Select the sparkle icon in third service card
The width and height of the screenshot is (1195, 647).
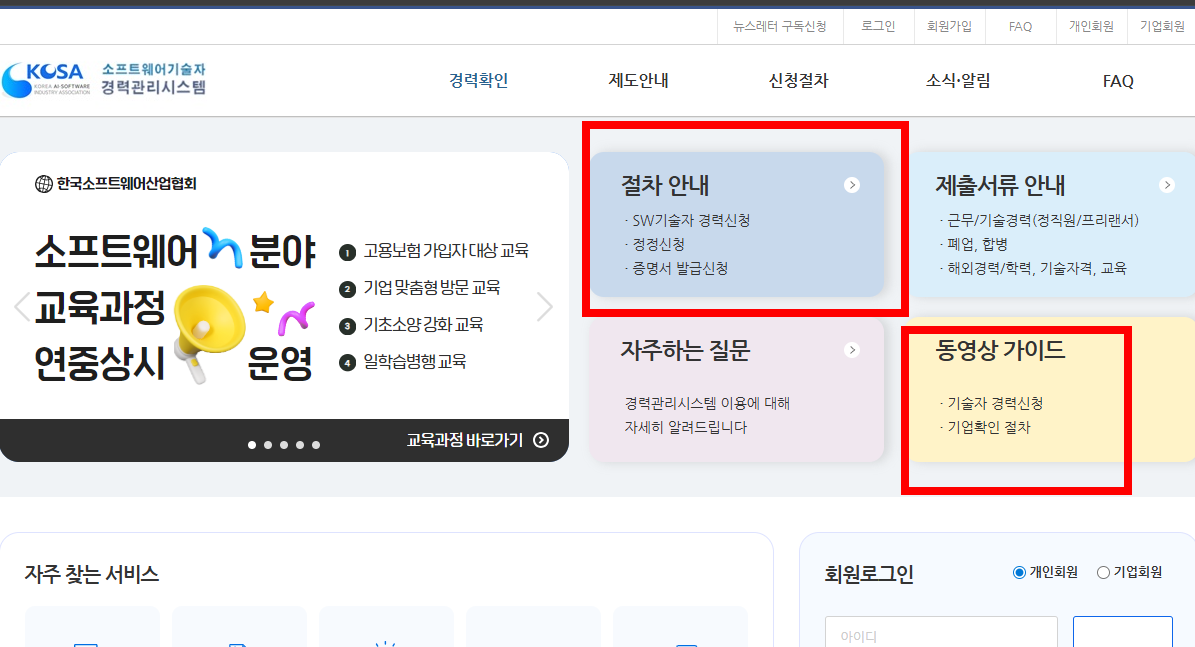tap(386, 644)
